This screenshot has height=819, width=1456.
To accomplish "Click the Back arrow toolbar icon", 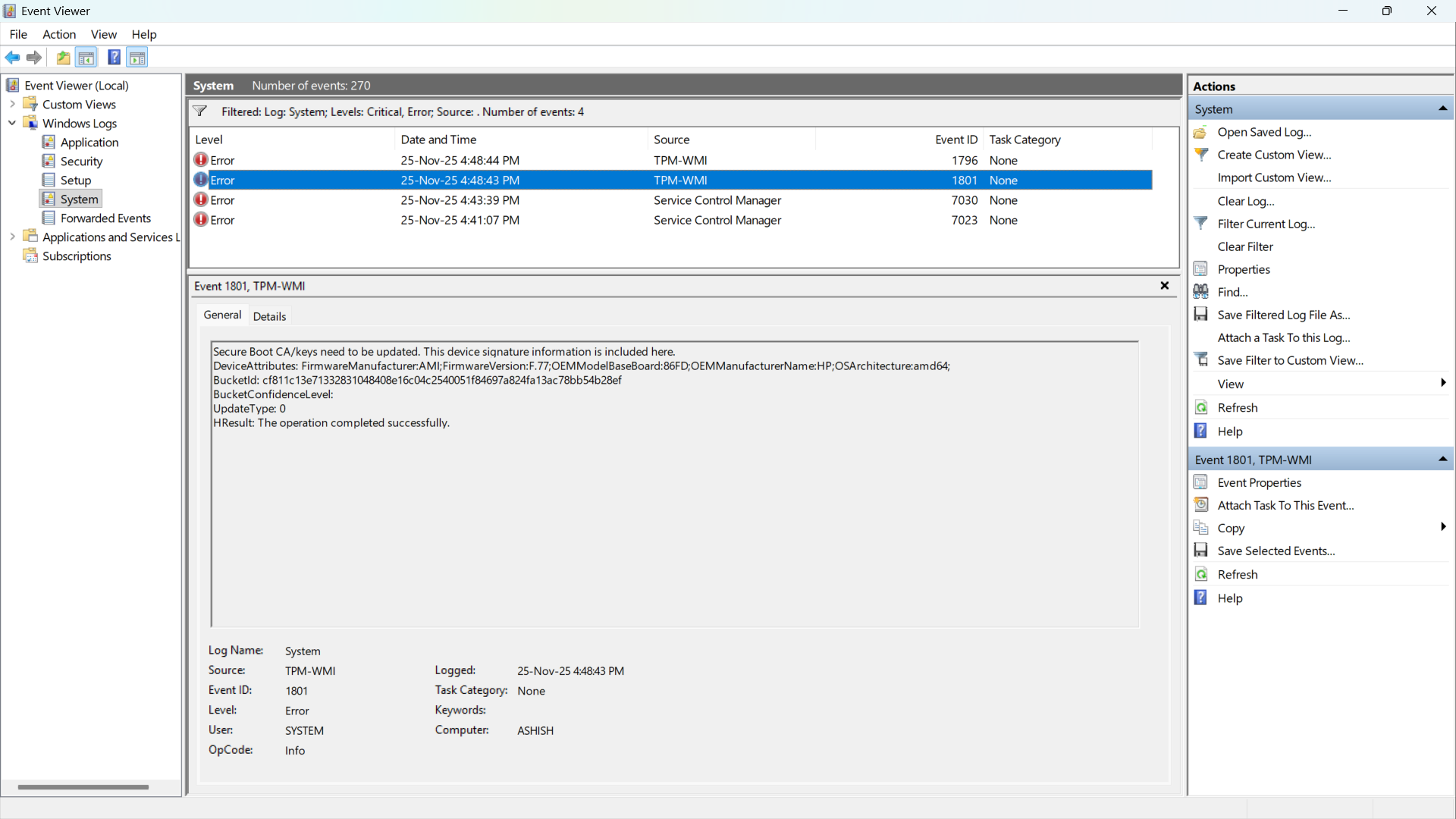I will point(13,58).
